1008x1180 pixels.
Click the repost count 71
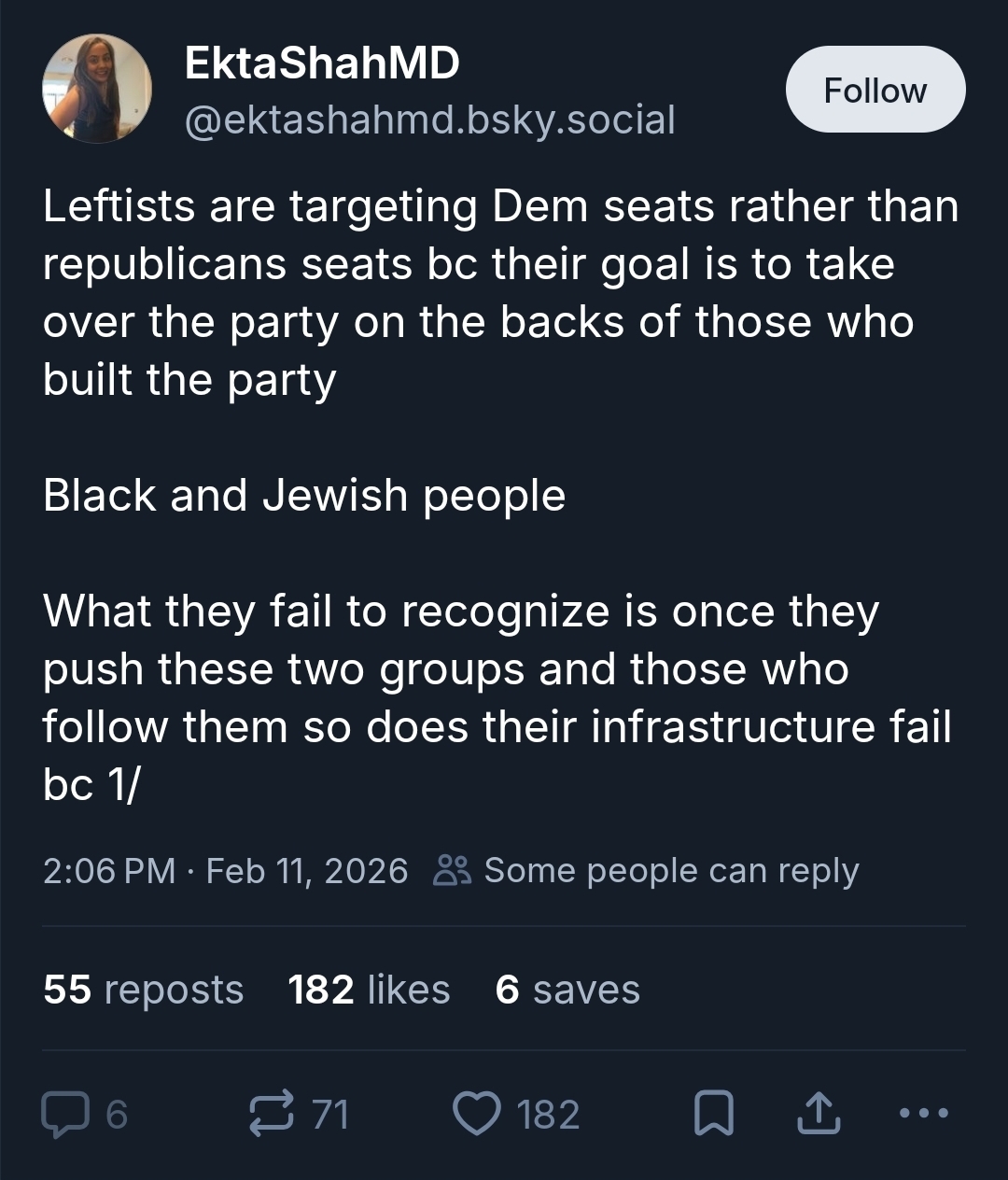(329, 1115)
